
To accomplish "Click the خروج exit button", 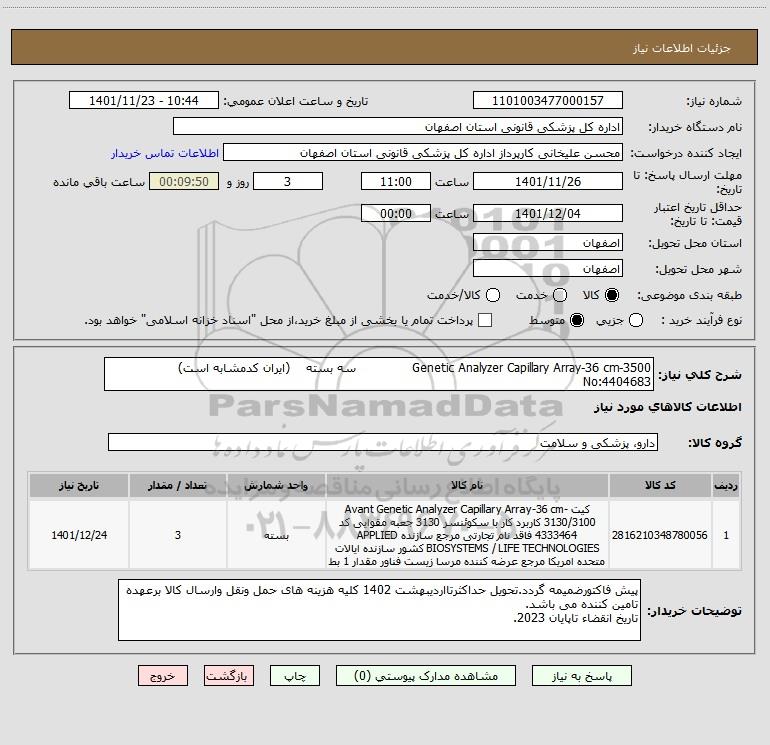I will (x=163, y=676).
